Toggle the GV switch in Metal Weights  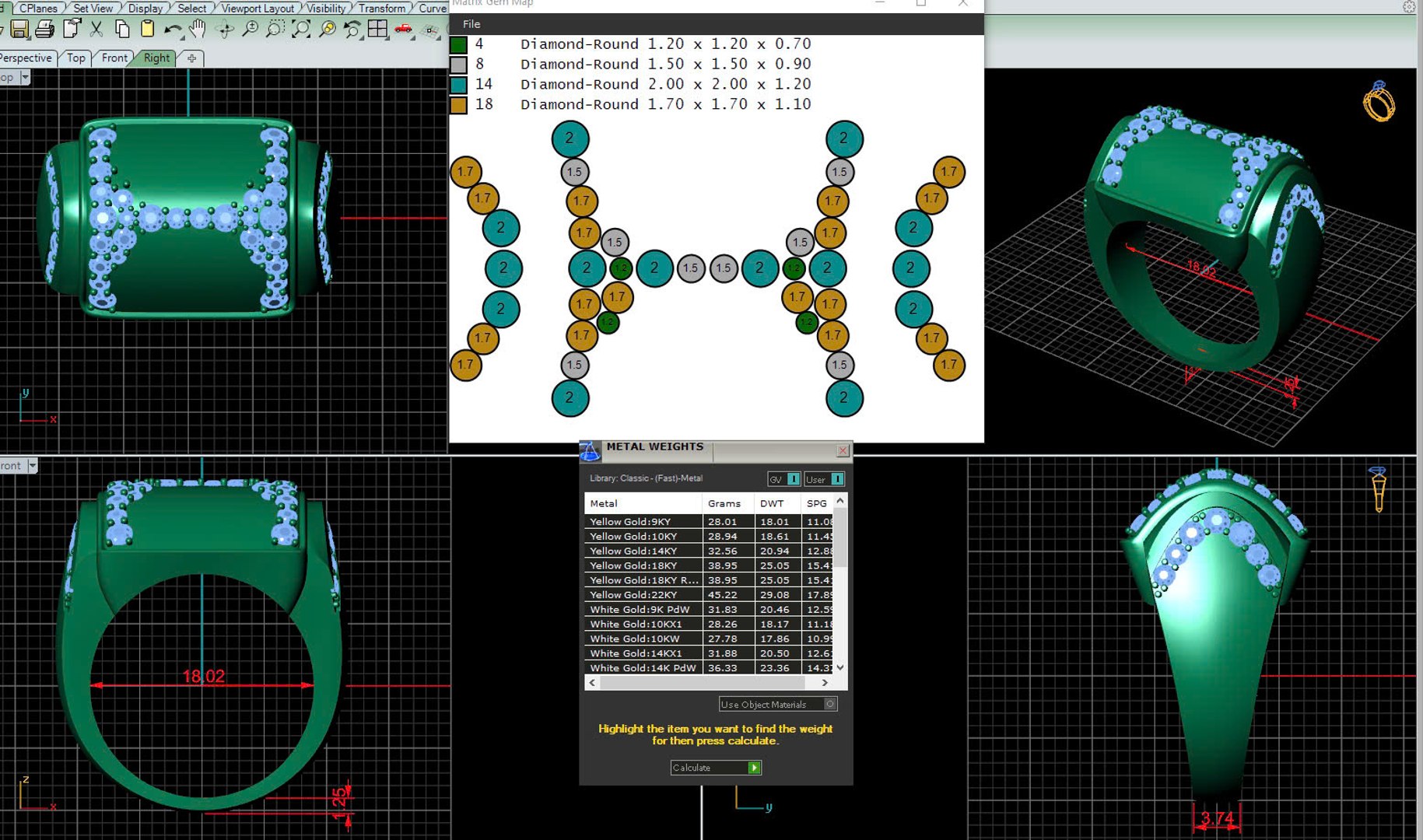pos(784,479)
